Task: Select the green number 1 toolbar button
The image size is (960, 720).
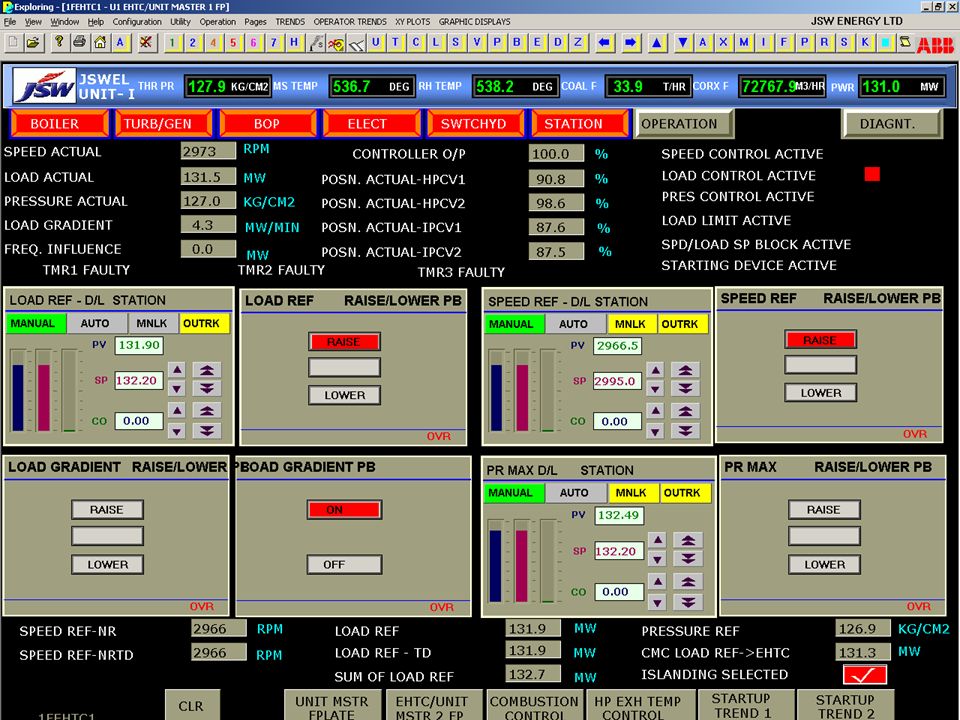Action: click(x=173, y=43)
